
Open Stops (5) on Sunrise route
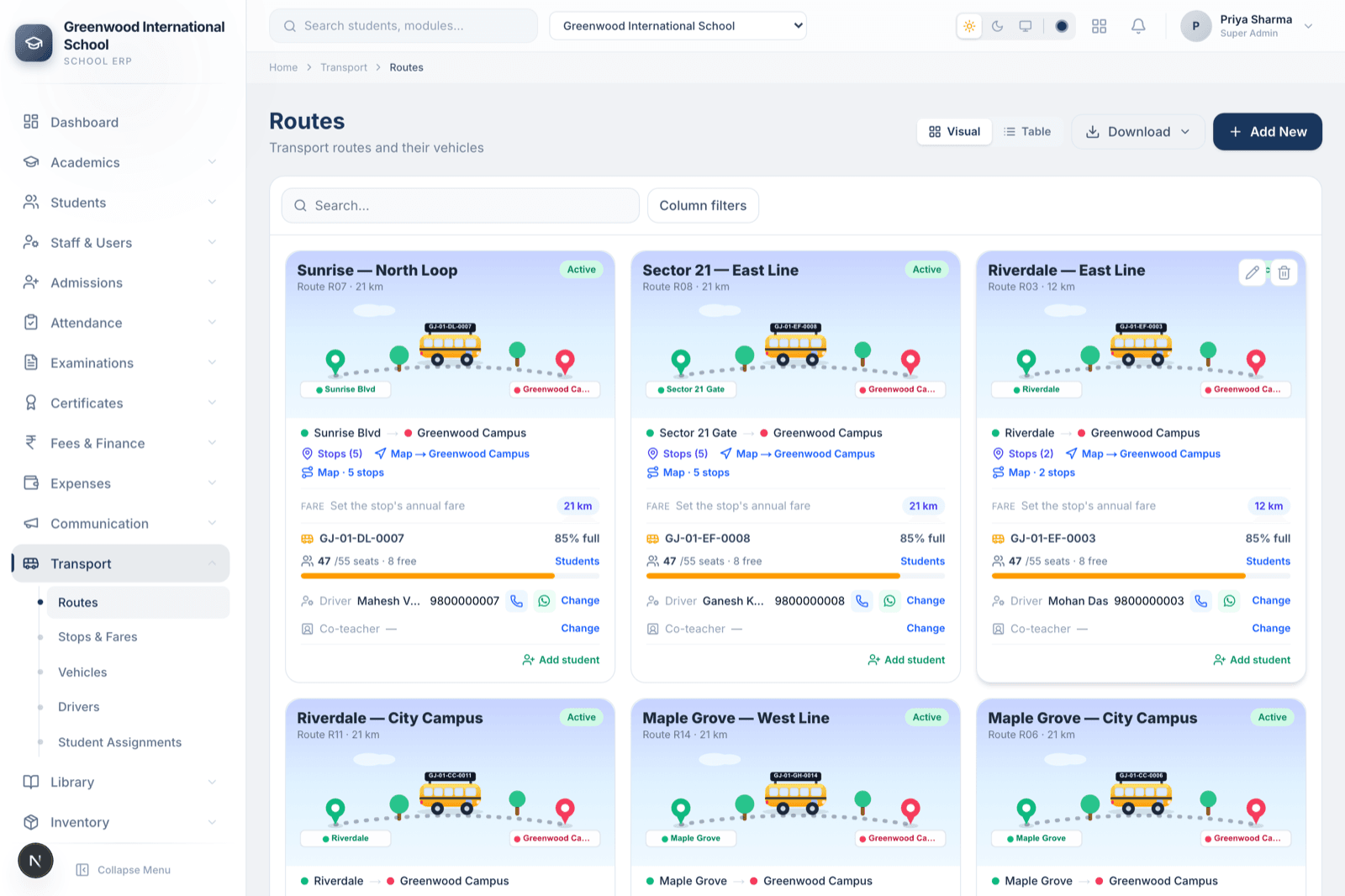[332, 454]
